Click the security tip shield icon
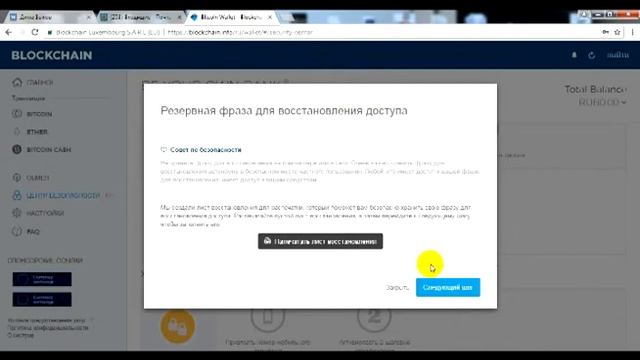The width and height of the screenshot is (640, 360). click(x=164, y=150)
